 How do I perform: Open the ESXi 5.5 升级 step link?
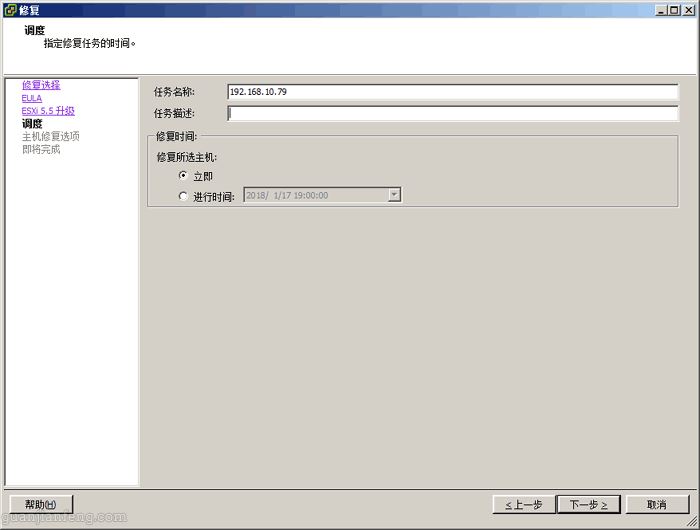click(x=48, y=111)
